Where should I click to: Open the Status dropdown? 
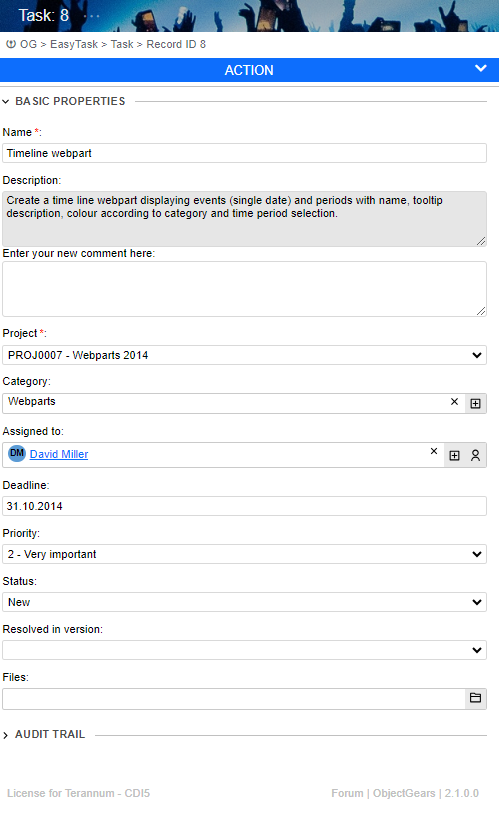coord(244,602)
